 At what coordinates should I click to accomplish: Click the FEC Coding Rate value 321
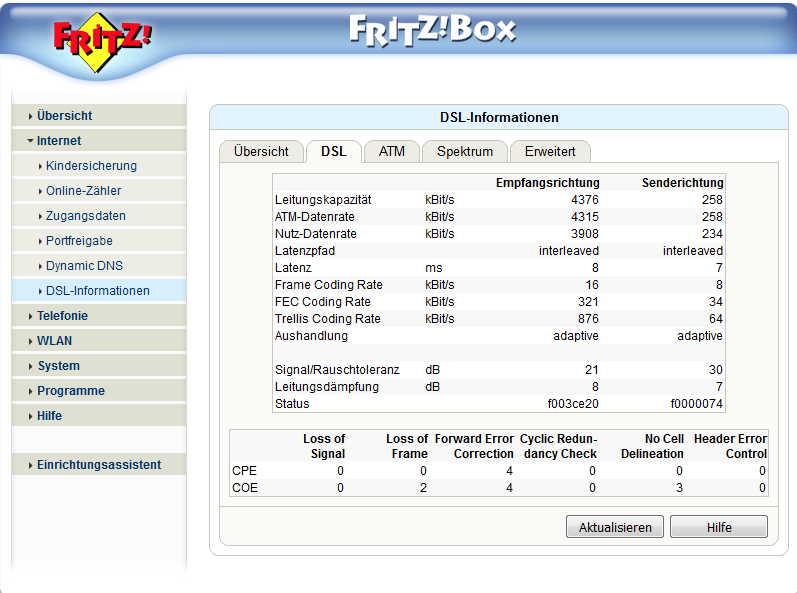tap(588, 302)
